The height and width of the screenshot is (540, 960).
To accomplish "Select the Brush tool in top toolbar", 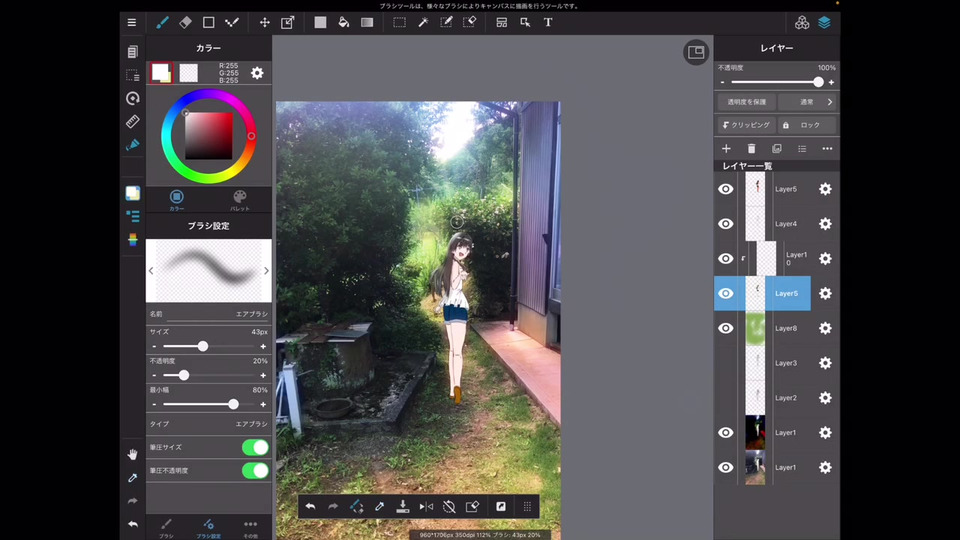I will click(162, 23).
